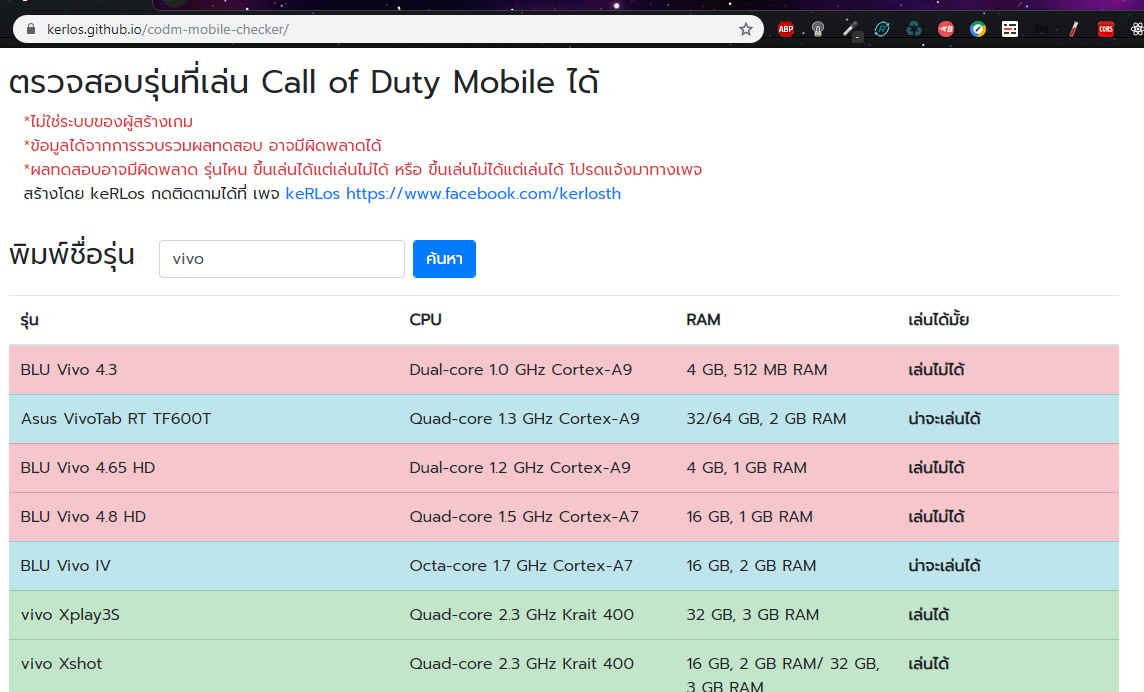Viewport: 1144px width, 692px height.
Task: Select the BLU Vivo 4.65 HD cell
Action: 88,467
